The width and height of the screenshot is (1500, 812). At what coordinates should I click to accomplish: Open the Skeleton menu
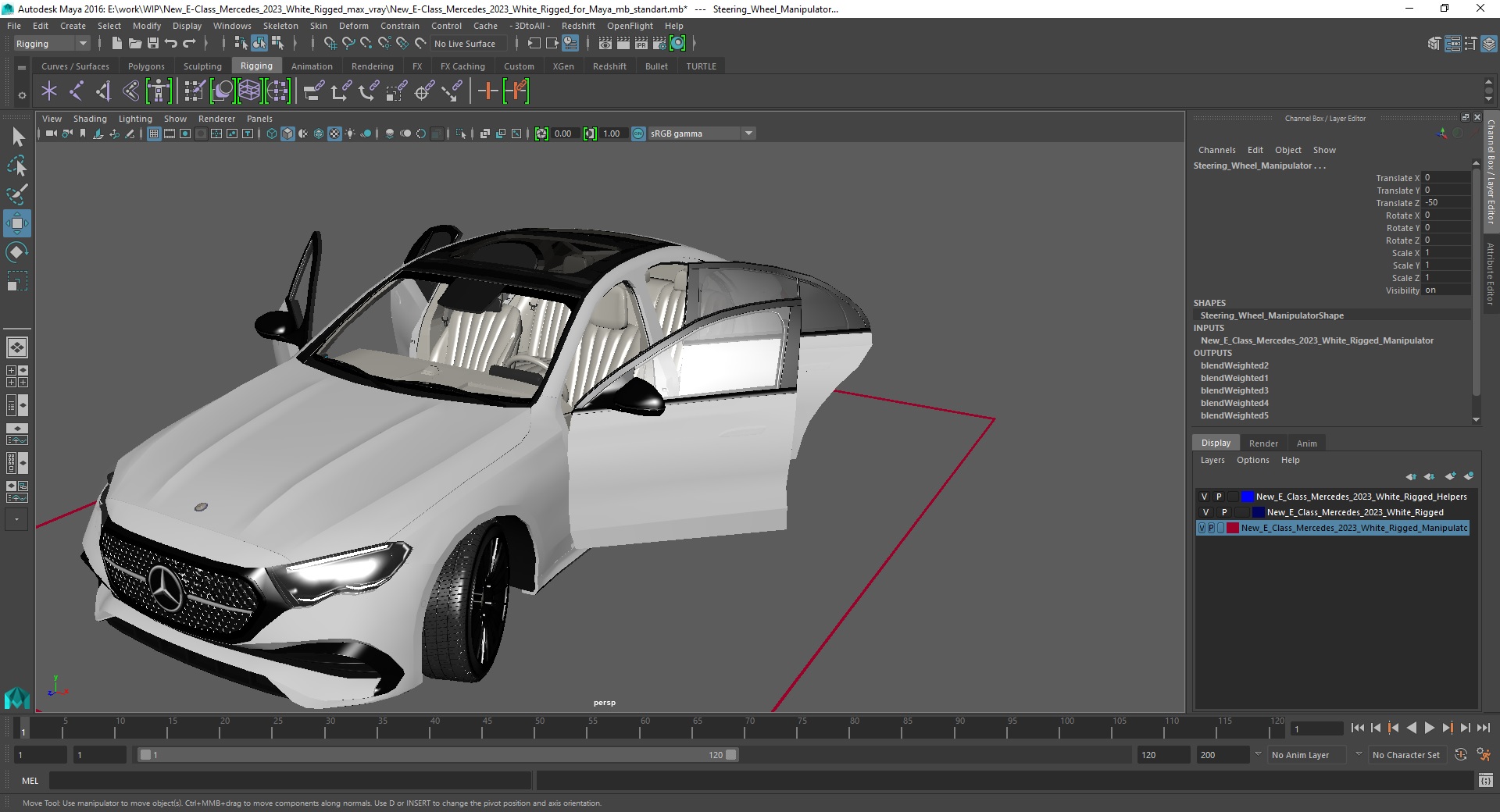coord(280,26)
